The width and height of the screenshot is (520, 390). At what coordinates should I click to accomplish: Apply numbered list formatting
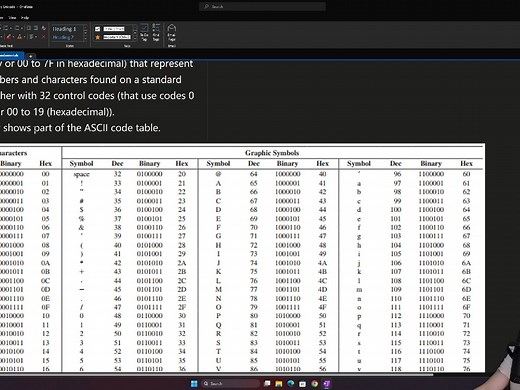[18, 28]
